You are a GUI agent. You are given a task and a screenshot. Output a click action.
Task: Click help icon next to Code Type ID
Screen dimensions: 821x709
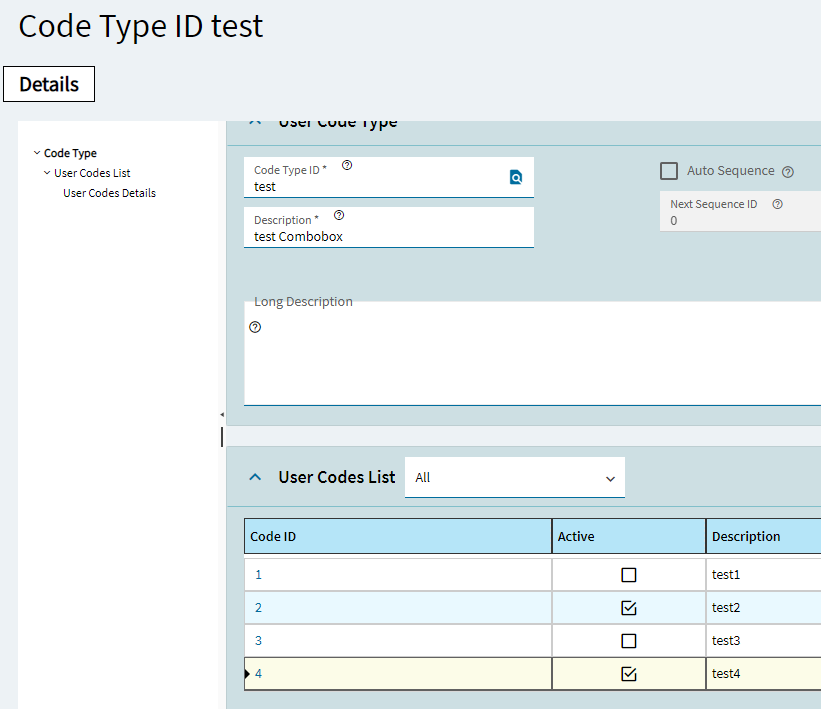coord(347,165)
